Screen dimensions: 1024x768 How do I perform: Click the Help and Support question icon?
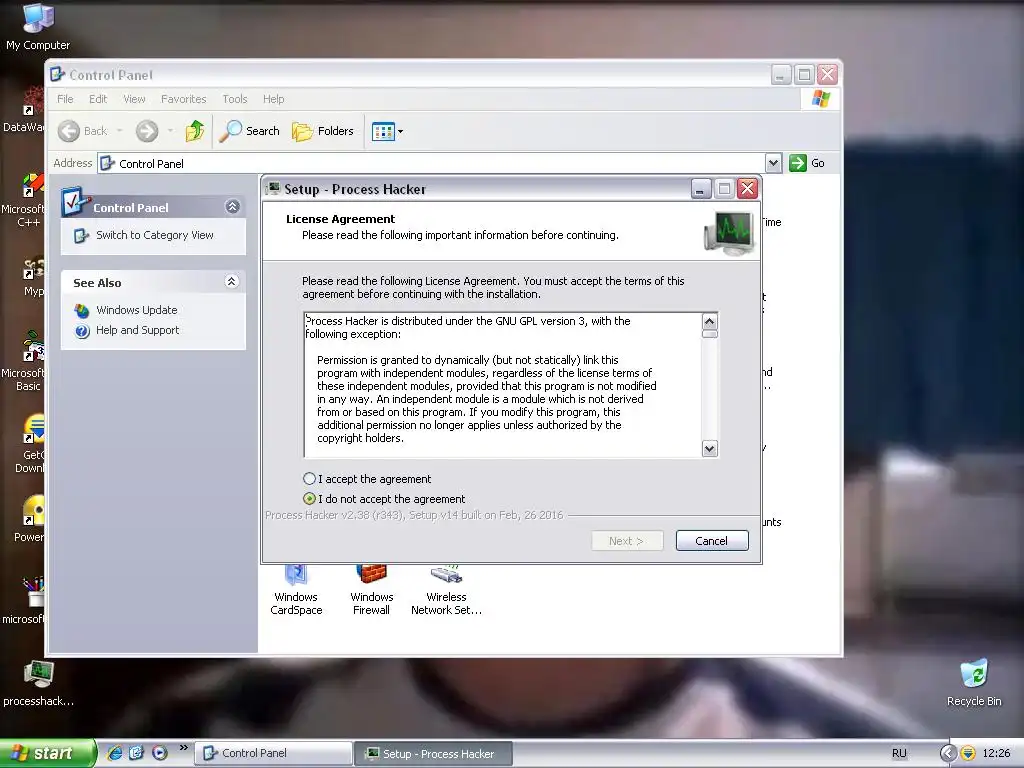tap(82, 331)
